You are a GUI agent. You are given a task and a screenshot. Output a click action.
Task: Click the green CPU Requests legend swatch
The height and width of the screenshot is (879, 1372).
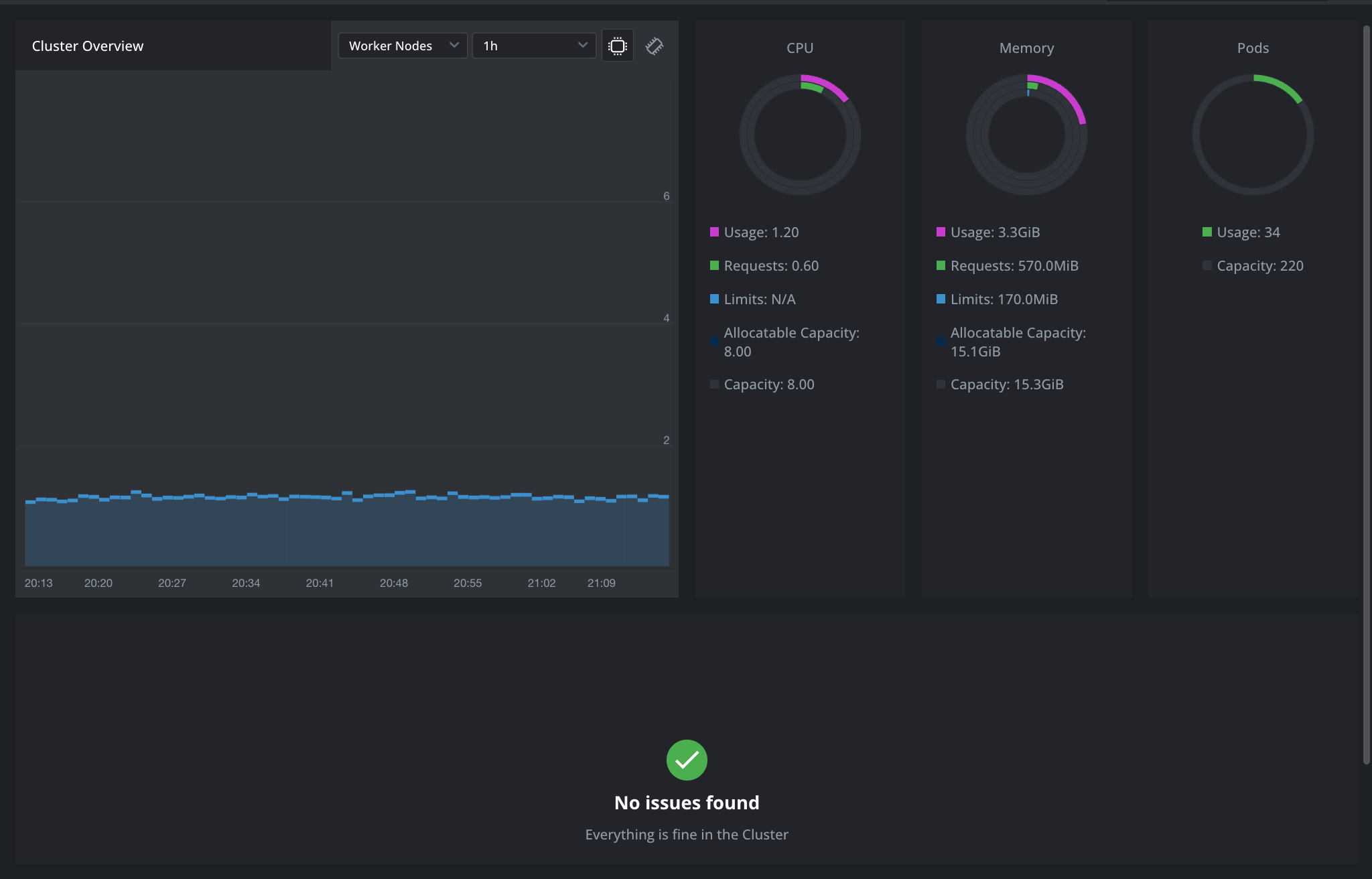[714, 265]
